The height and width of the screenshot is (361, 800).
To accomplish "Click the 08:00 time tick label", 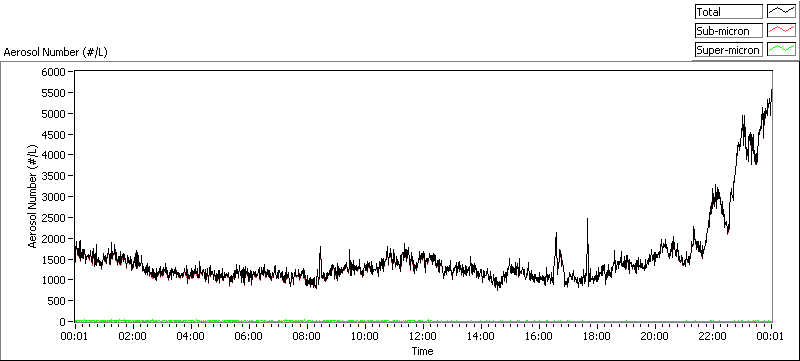I will click(307, 337).
